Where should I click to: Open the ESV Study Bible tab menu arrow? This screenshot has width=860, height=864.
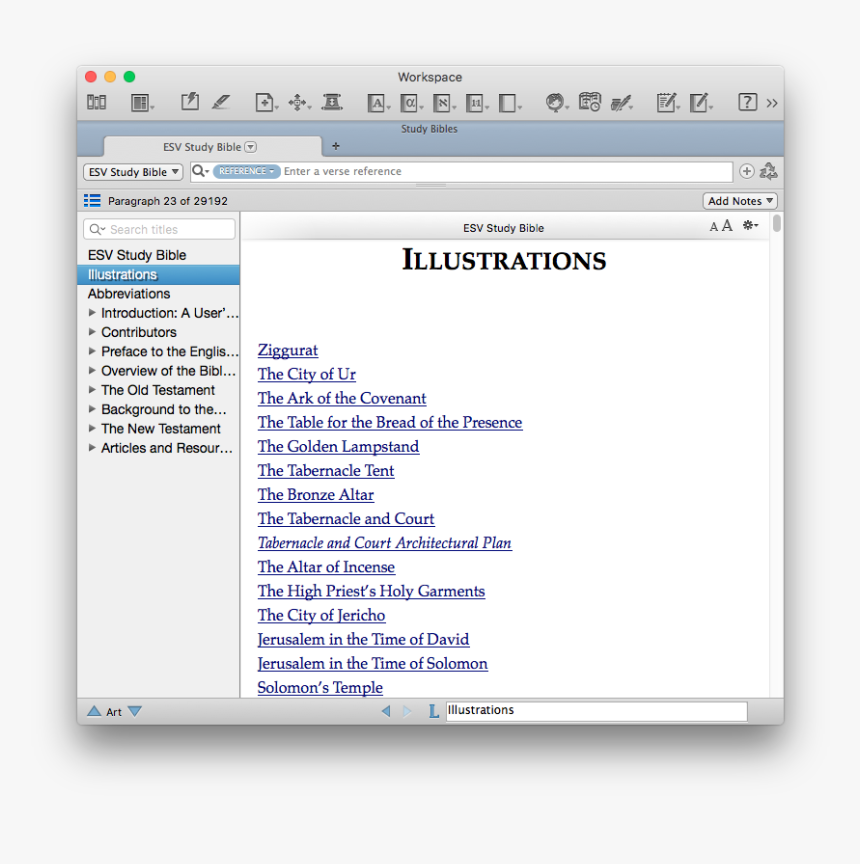point(251,147)
